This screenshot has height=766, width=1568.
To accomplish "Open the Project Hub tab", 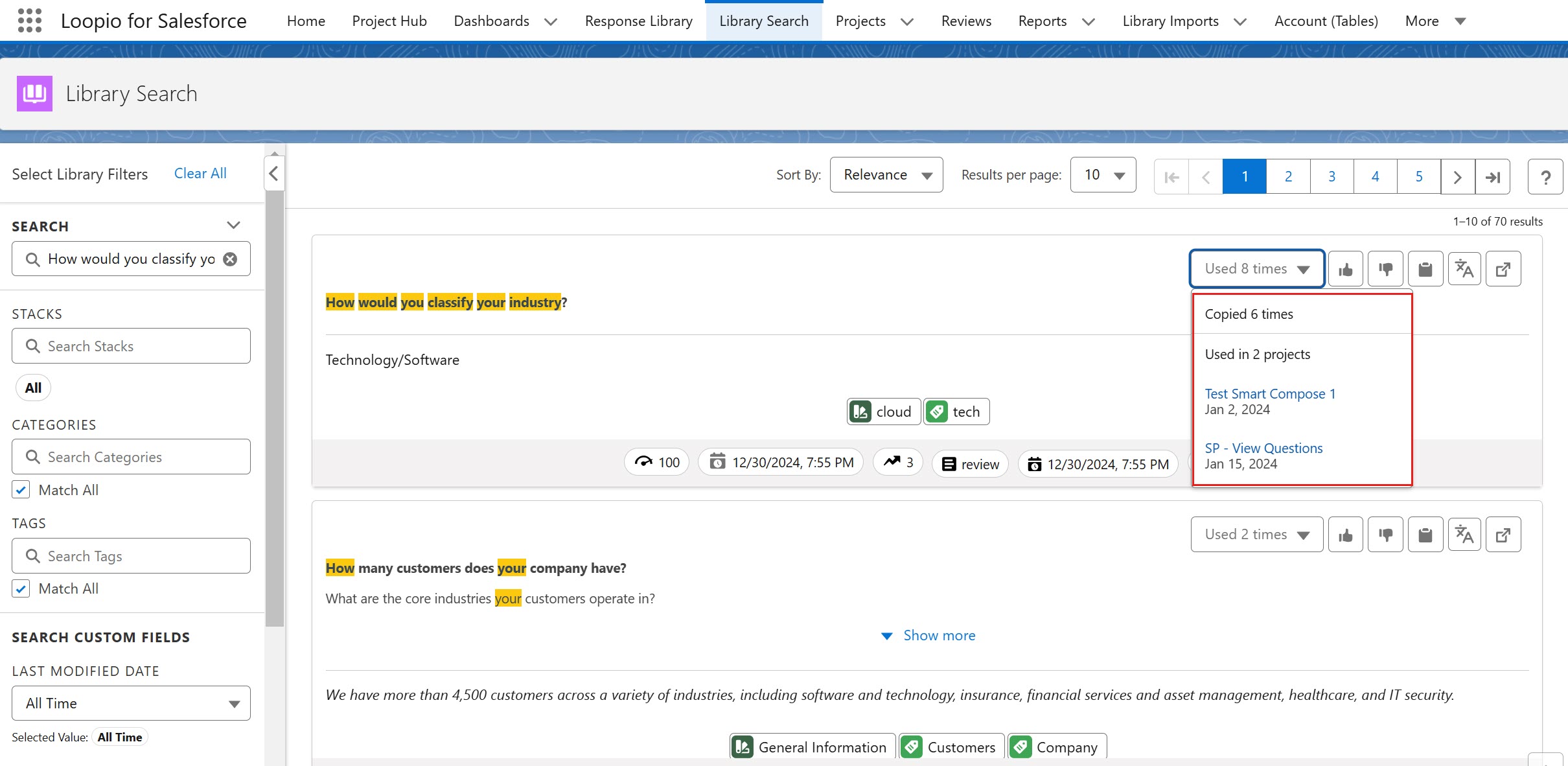I will (x=389, y=21).
